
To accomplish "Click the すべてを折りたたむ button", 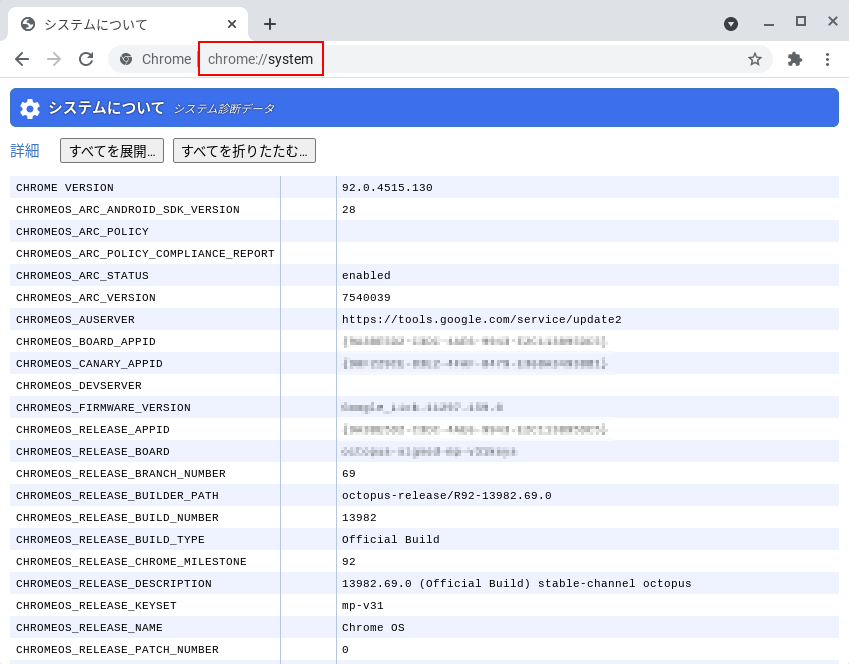I will click(x=244, y=151).
